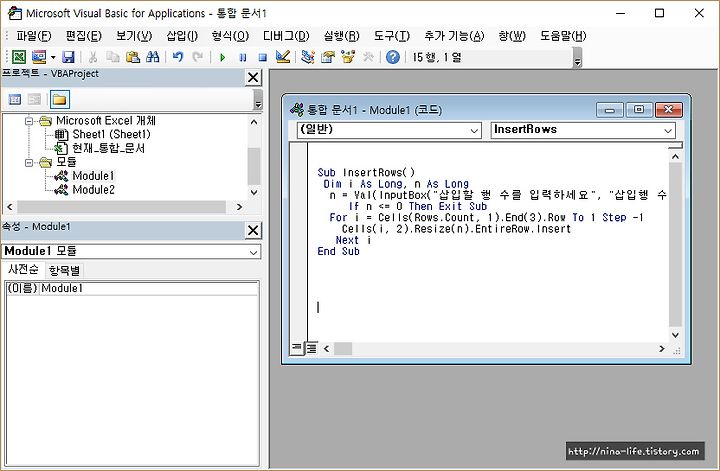Click the Cut scissors icon
720x471 pixels.
click(x=93, y=57)
